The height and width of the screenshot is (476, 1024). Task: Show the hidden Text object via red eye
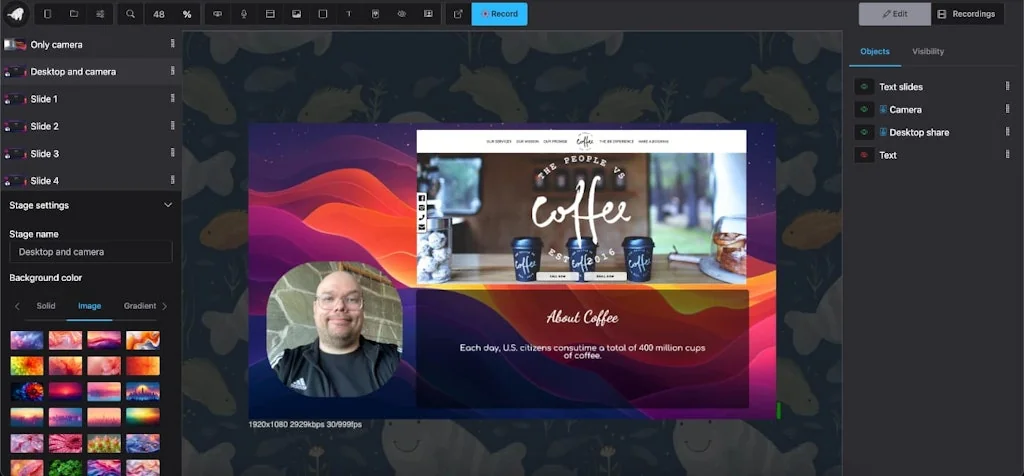(x=864, y=155)
